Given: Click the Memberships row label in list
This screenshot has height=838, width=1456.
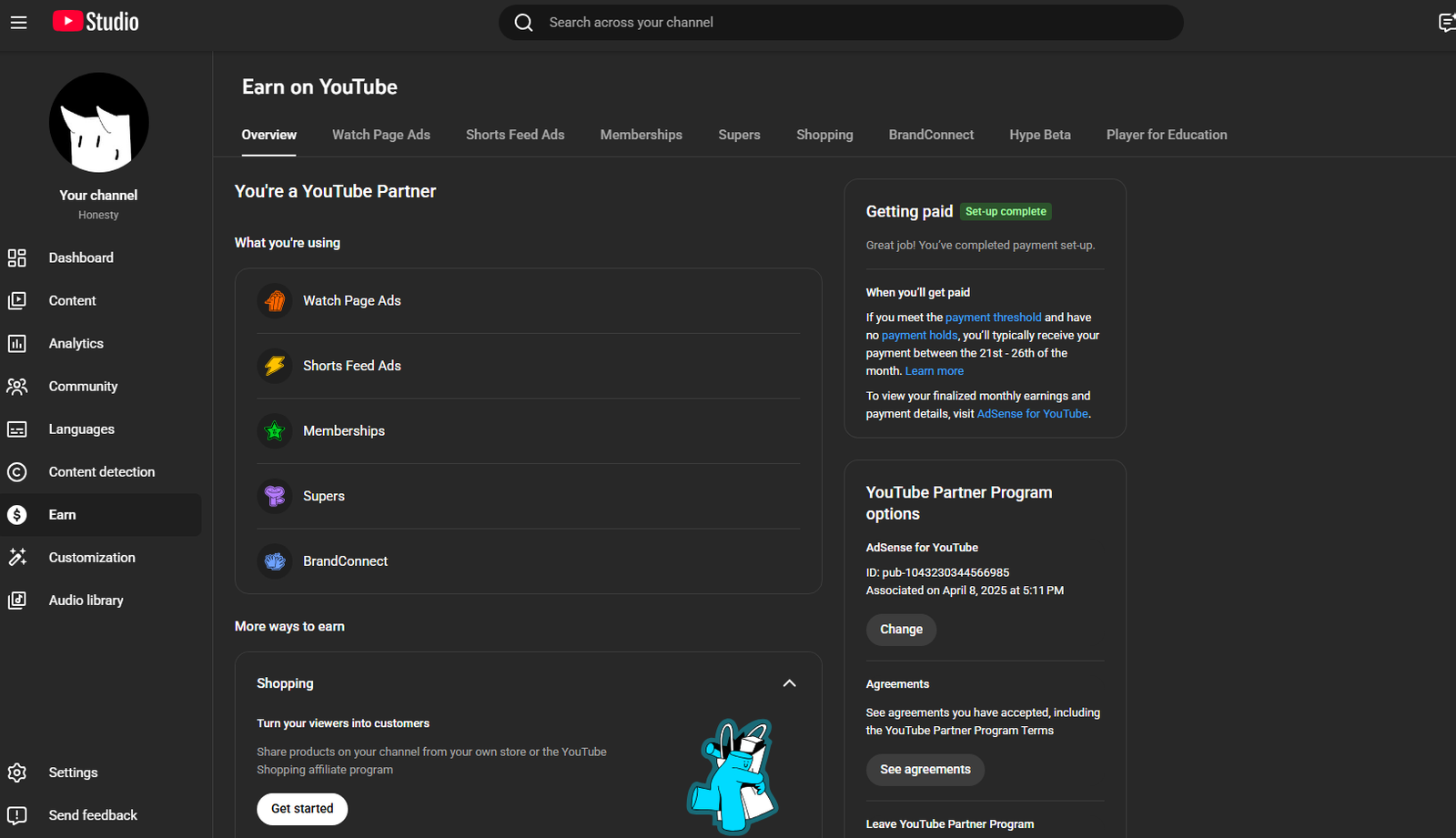Looking at the screenshot, I should [x=344, y=430].
